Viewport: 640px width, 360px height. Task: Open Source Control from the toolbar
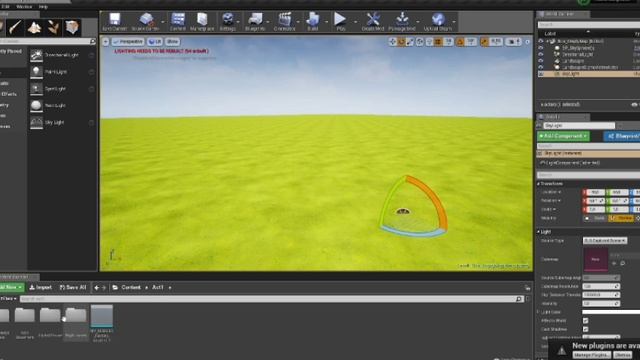(145, 22)
